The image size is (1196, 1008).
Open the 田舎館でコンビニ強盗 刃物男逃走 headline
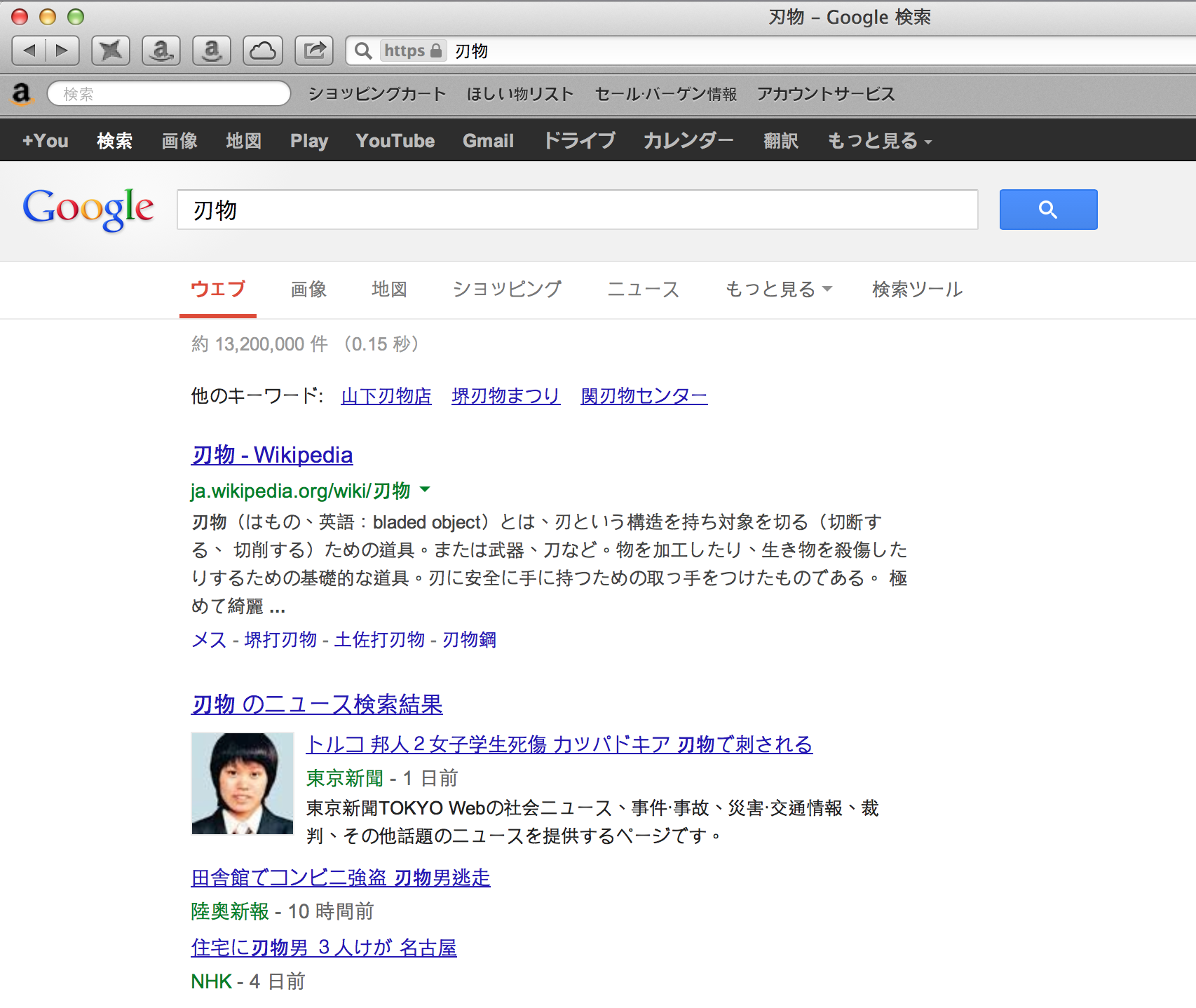click(x=341, y=878)
